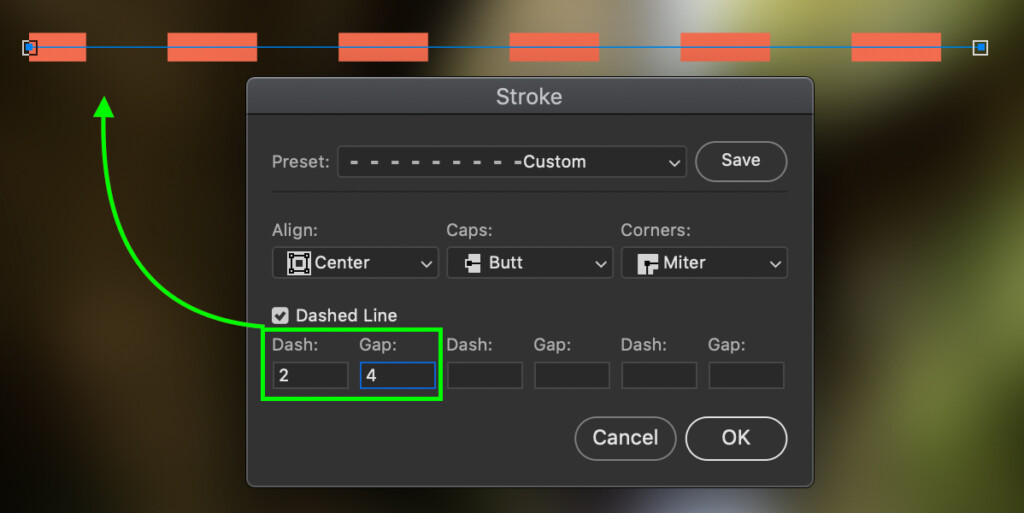The height and width of the screenshot is (513, 1024).
Task: Click the Save preset button
Action: [741, 161]
